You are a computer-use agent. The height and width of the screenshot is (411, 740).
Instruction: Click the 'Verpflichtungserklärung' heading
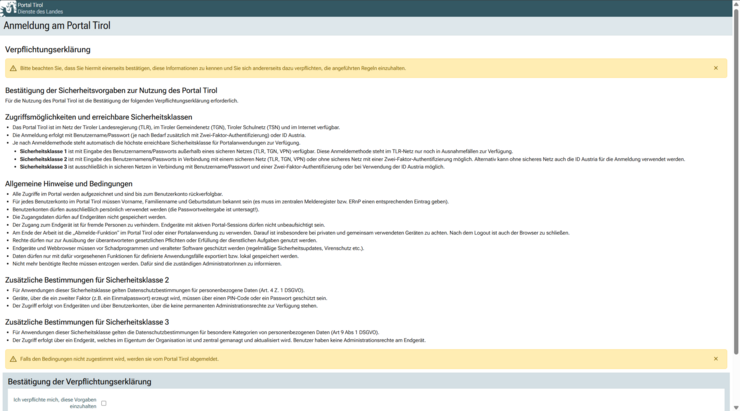48,50
